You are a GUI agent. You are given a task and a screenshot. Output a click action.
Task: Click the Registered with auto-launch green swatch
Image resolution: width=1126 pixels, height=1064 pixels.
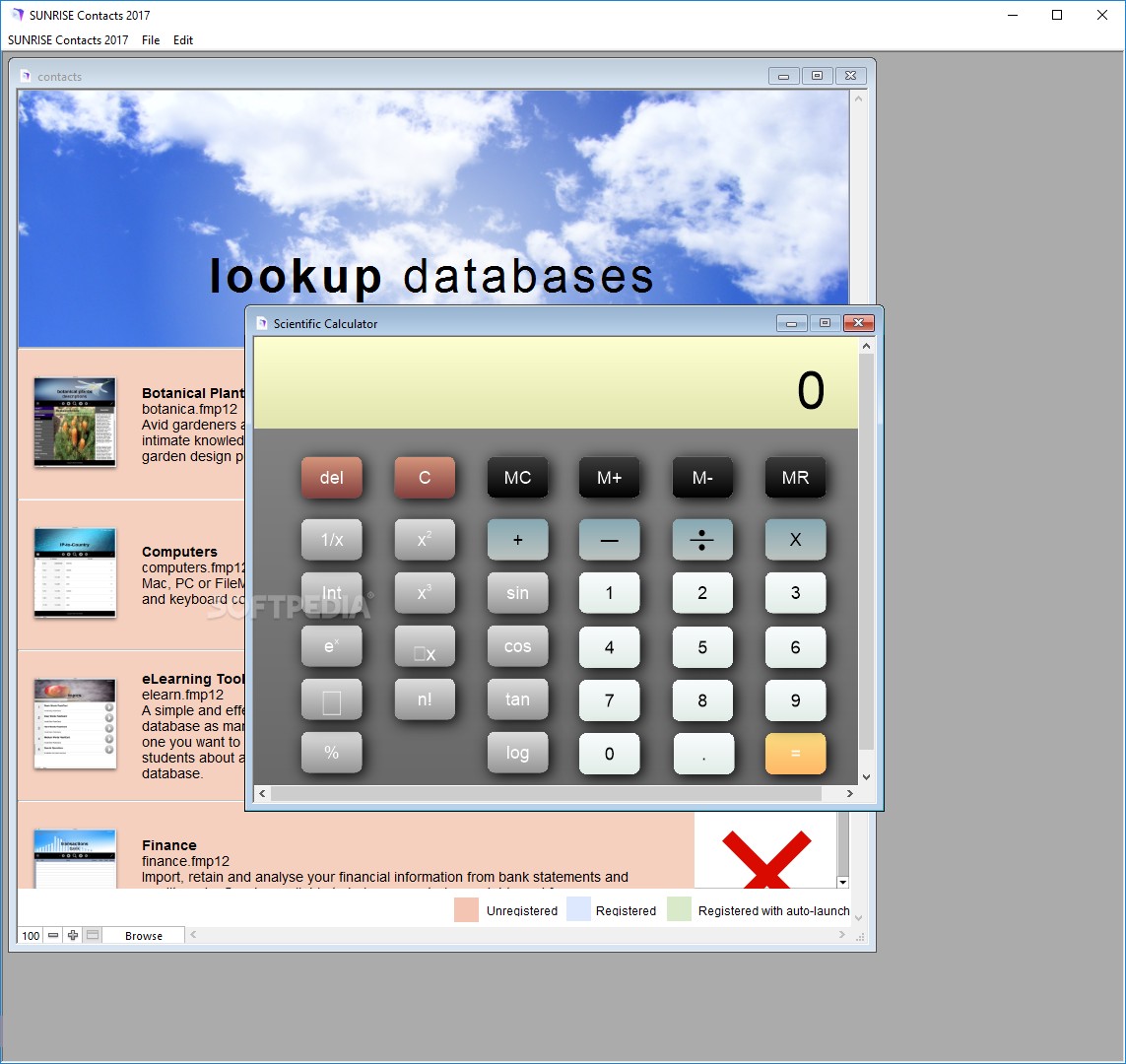[679, 909]
